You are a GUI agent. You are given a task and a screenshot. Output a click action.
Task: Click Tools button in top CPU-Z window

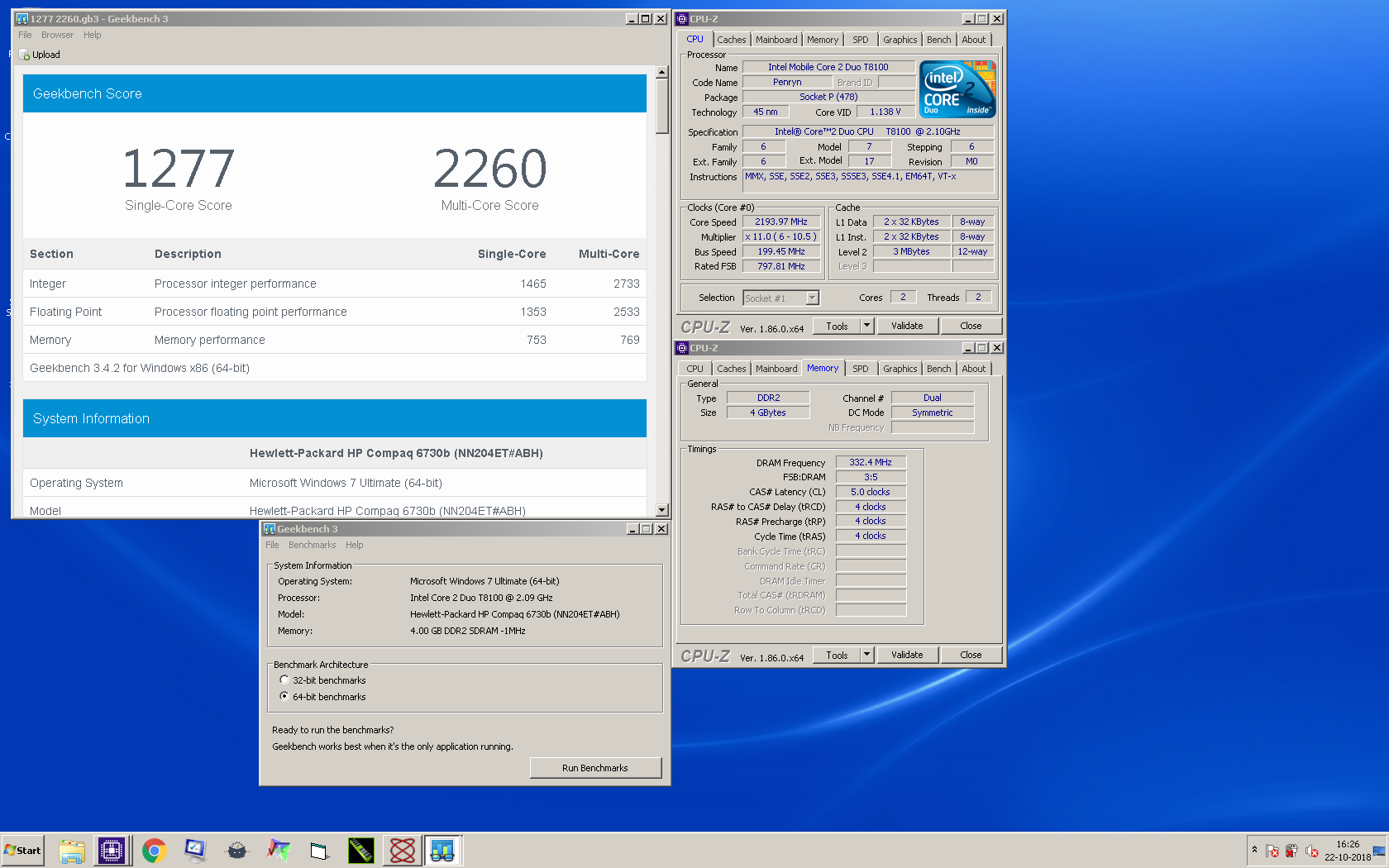(x=837, y=326)
